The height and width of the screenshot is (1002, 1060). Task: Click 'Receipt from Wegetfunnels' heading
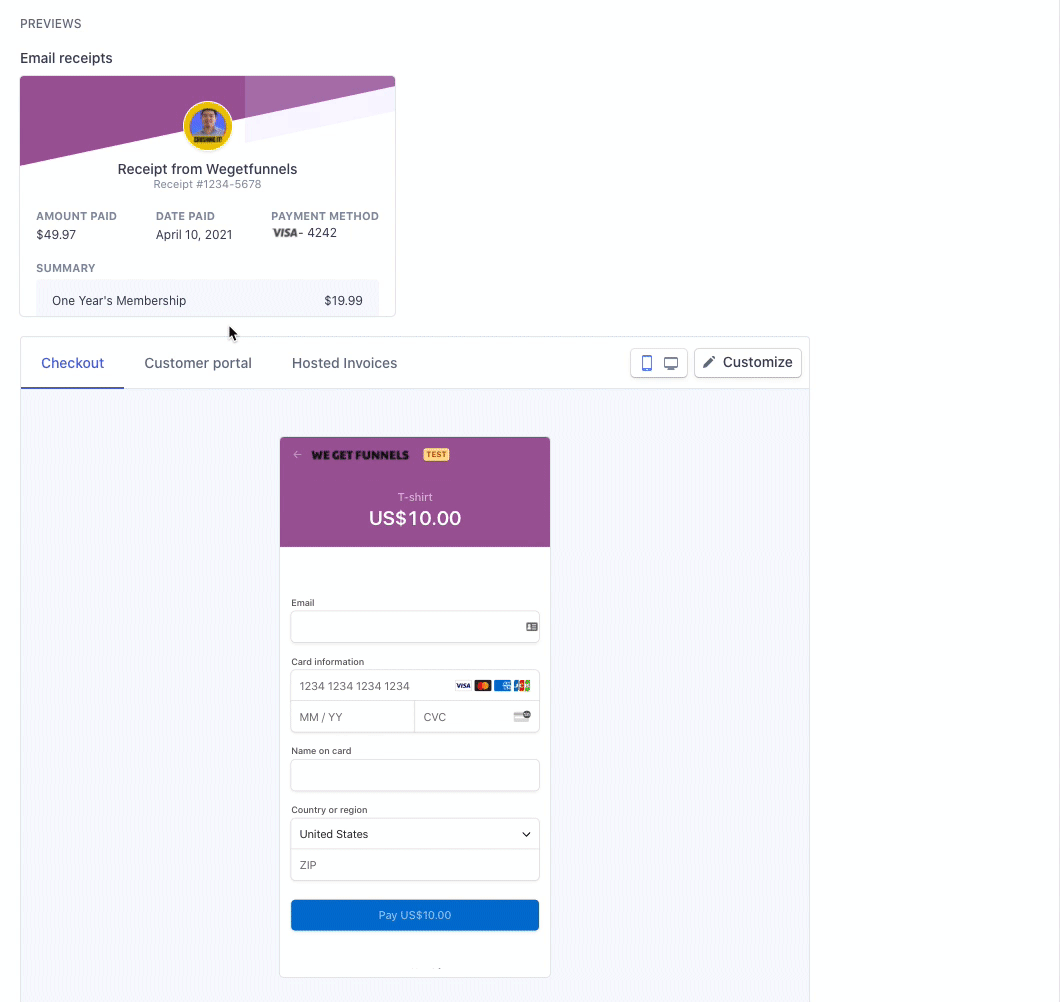pos(208,169)
